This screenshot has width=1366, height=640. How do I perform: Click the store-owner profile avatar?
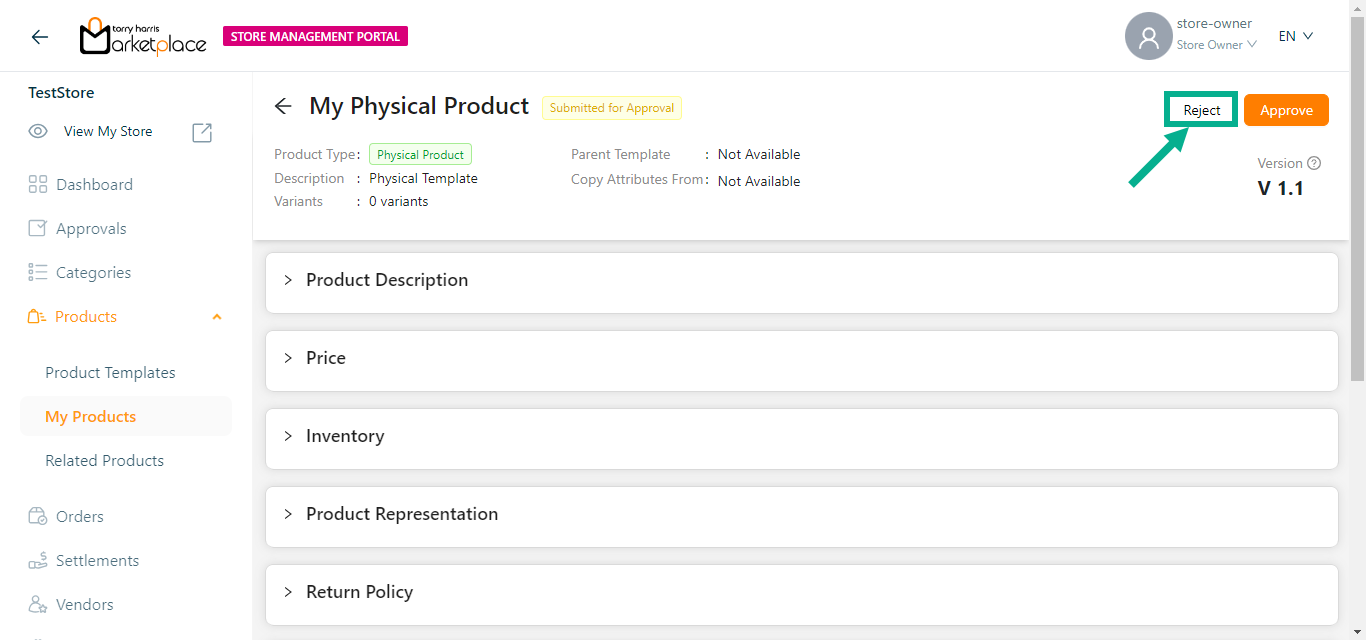click(x=1148, y=37)
